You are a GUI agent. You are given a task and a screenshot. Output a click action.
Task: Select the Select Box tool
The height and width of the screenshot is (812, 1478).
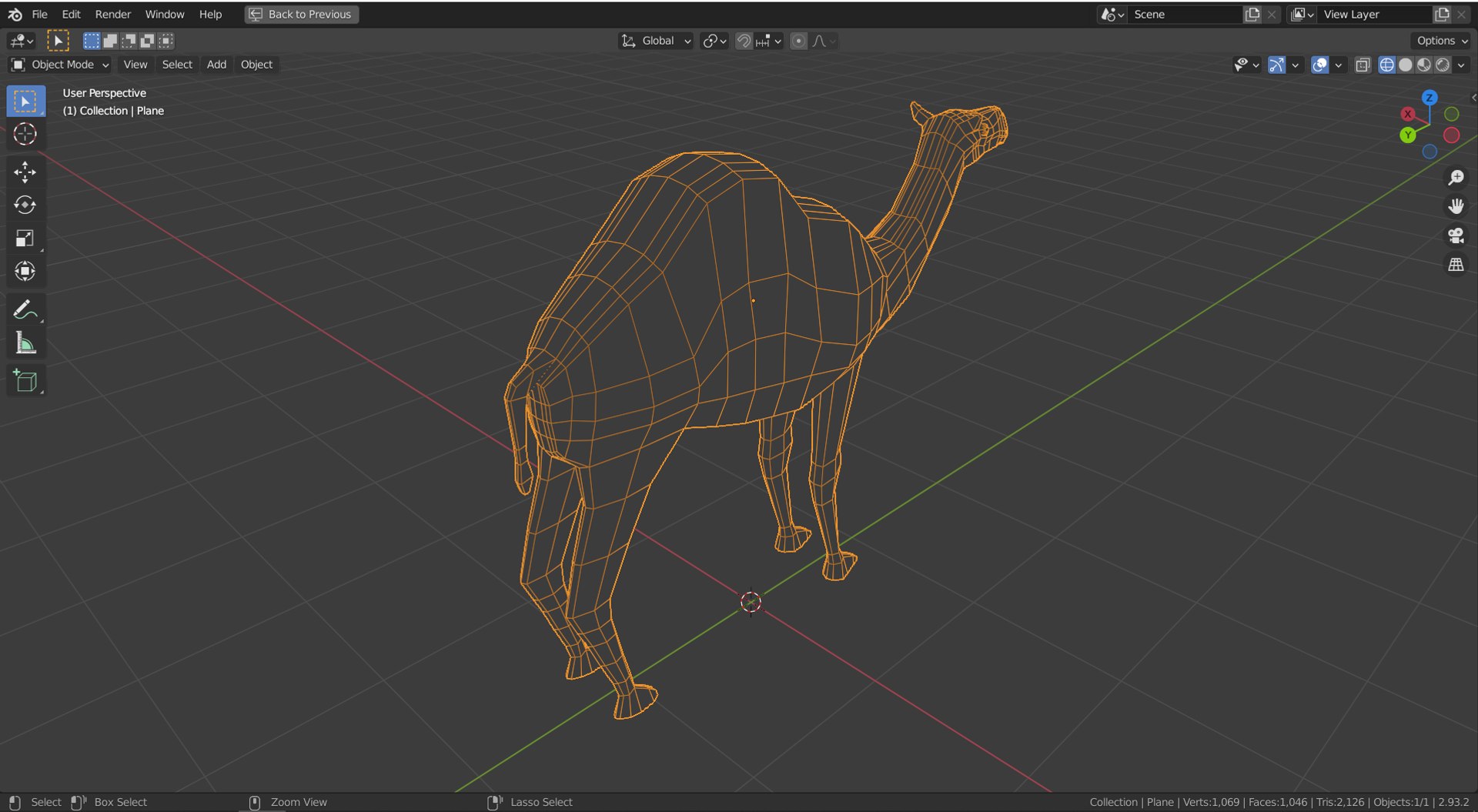pos(25,102)
